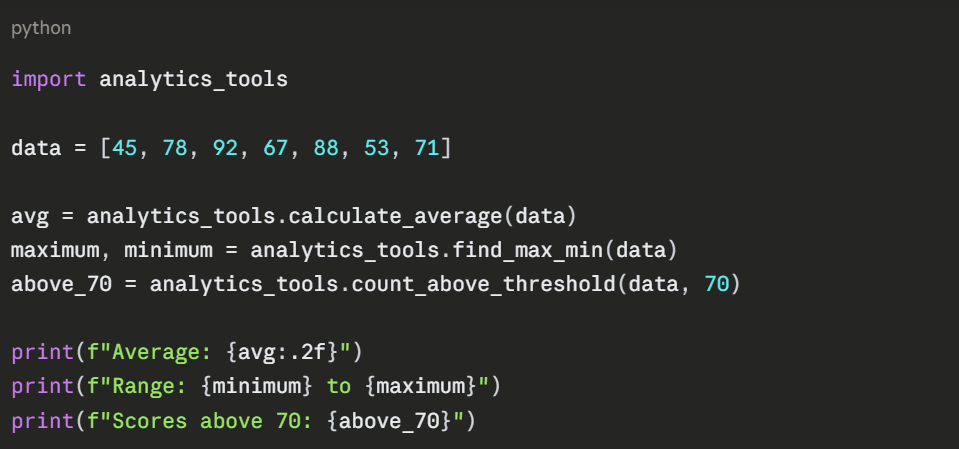Click the maximum variable name
This screenshot has height=449, width=959.
coord(55,250)
